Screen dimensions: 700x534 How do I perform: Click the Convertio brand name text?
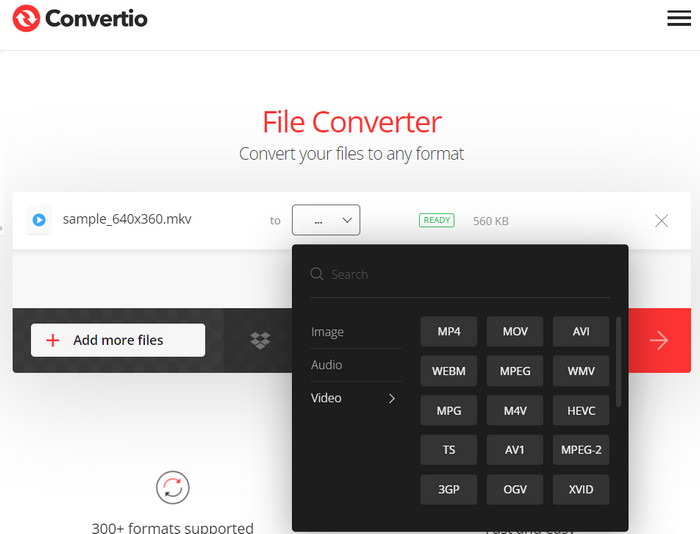pos(96,18)
